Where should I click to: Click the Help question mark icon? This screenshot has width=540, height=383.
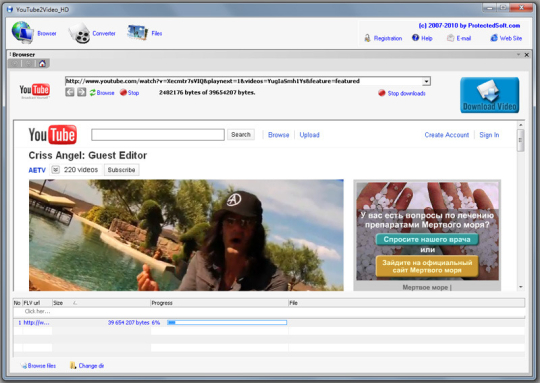(x=416, y=38)
